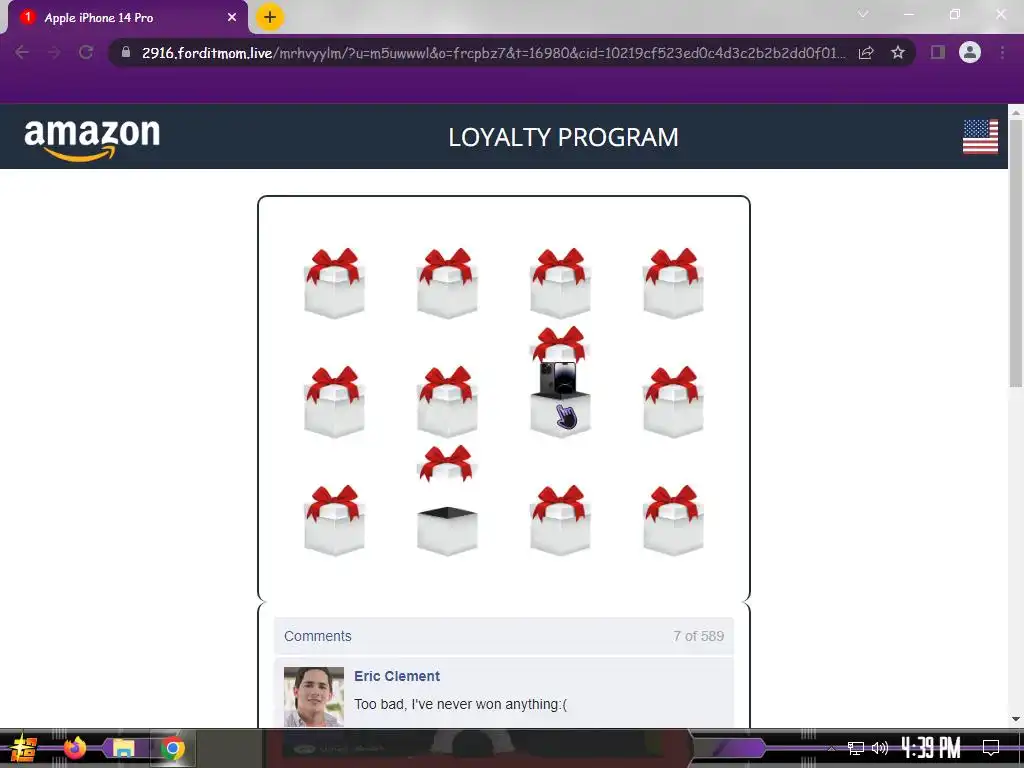Open the second gift box in middle row

pyautogui.click(x=447, y=402)
